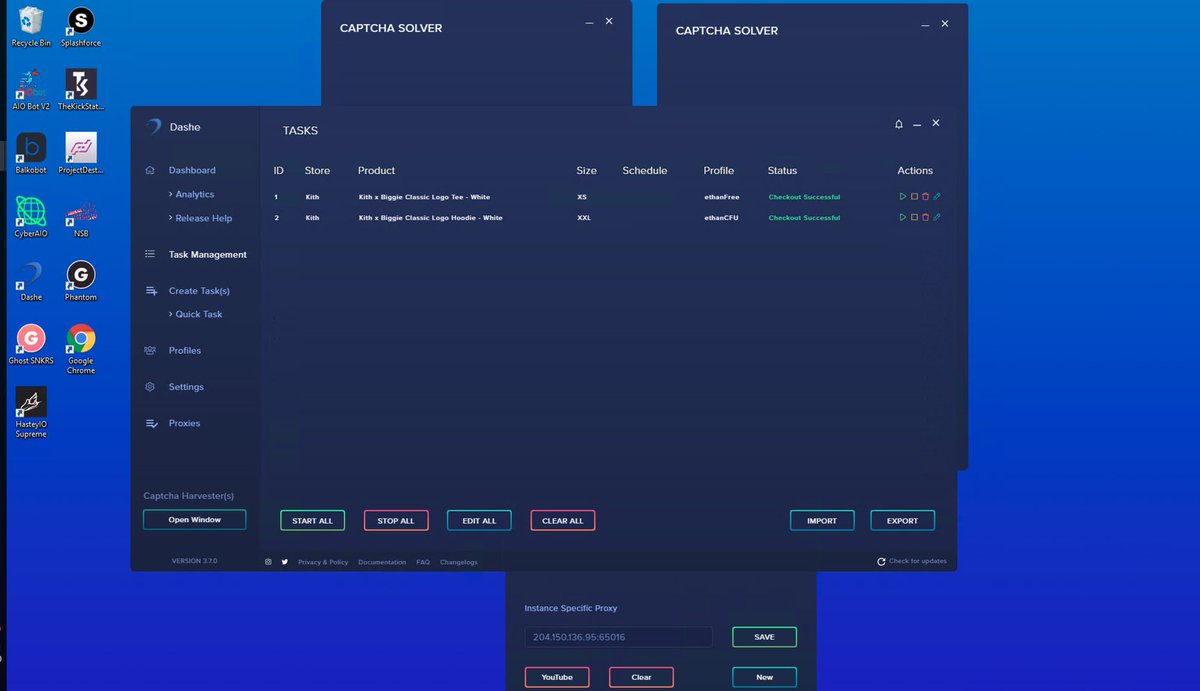Go to Task Management
This screenshot has width=1200, height=691.
tap(208, 254)
